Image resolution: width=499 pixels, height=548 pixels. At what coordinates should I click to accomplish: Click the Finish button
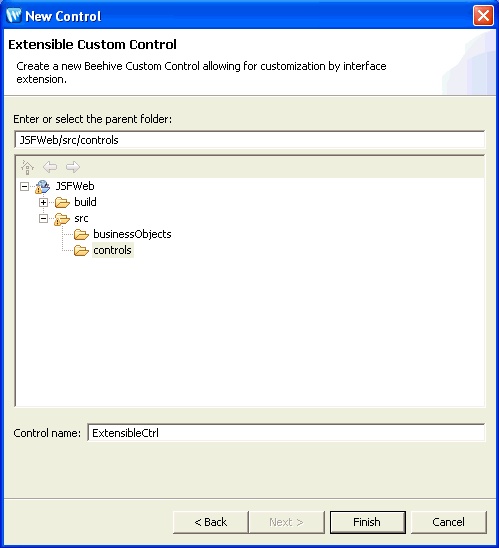tap(368, 522)
